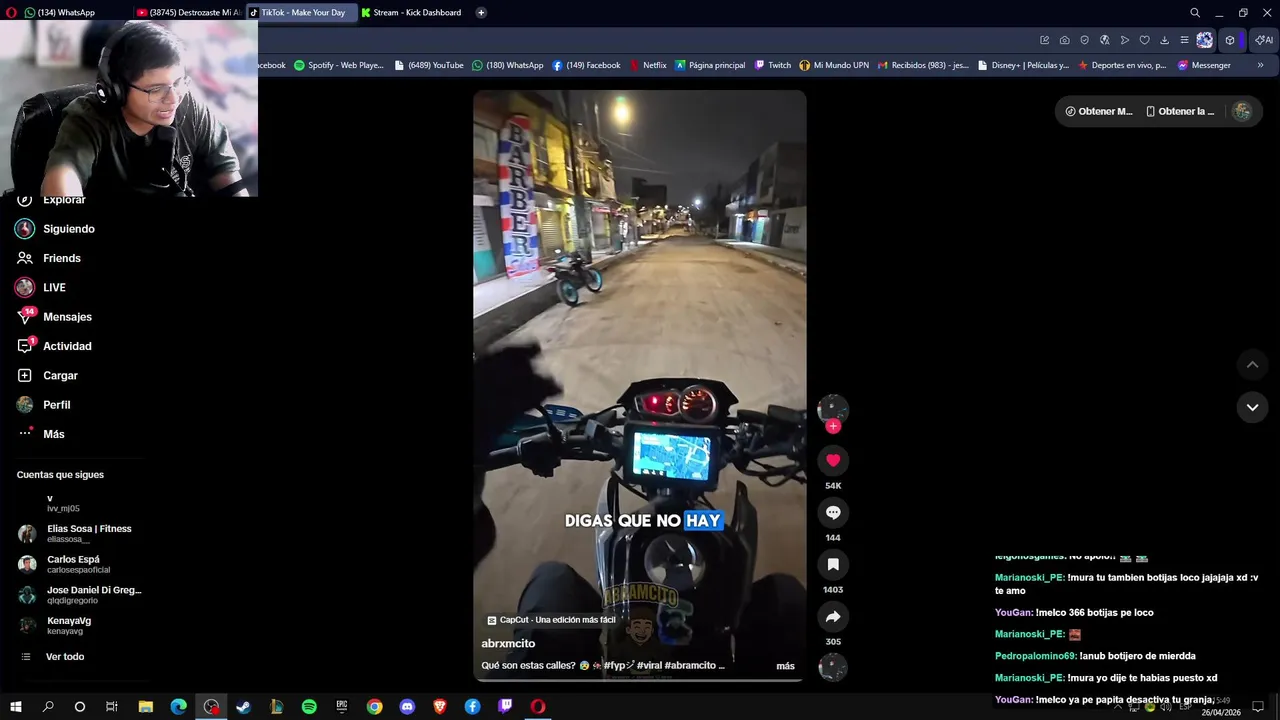Open Messenger bookmark

coord(1204,65)
